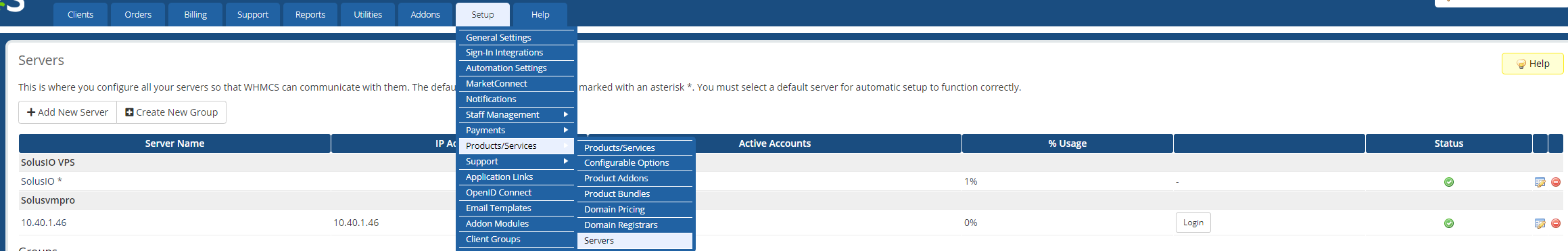
Task: Open the Billing menu tab
Action: coord(195,14)
